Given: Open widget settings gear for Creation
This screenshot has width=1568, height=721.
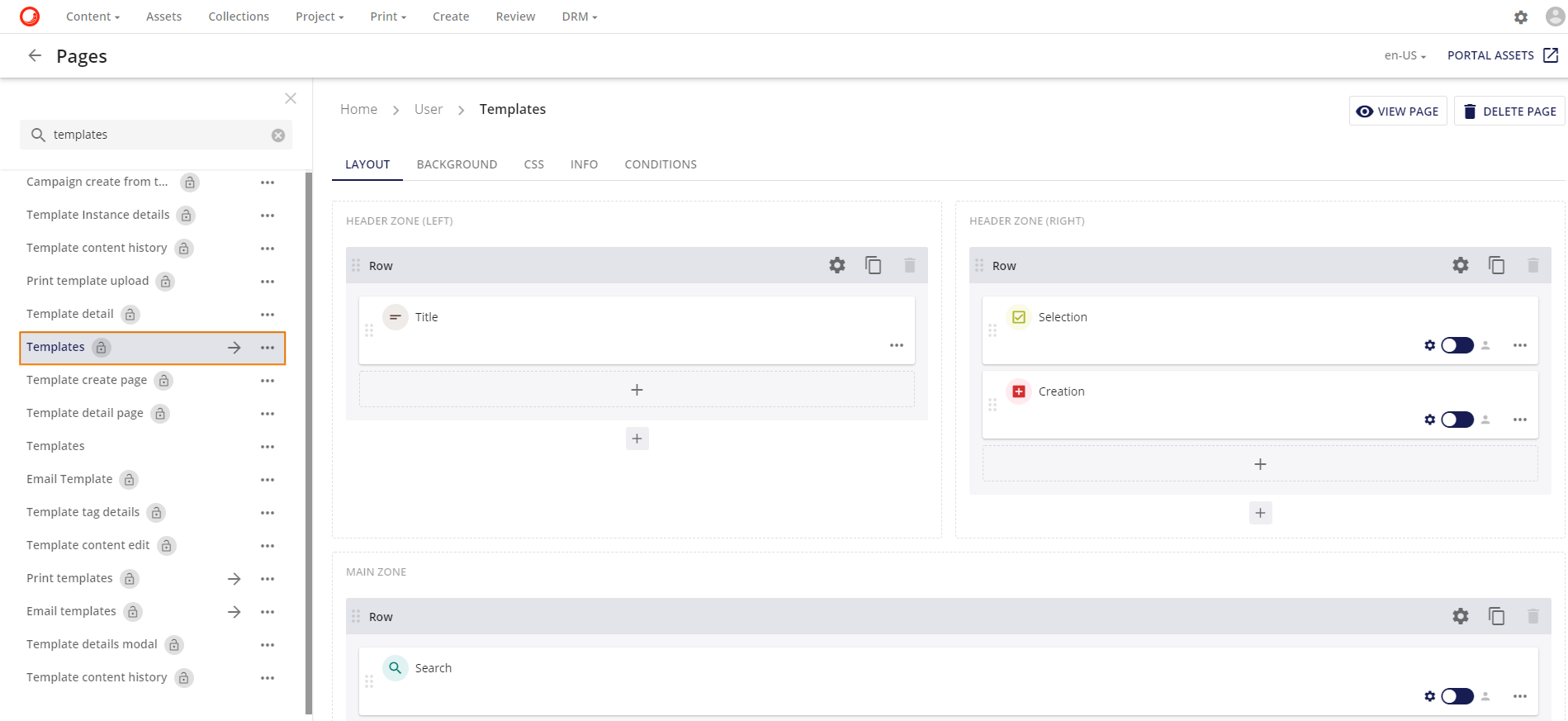Looking at the screenshot, I should point(1429,420).
